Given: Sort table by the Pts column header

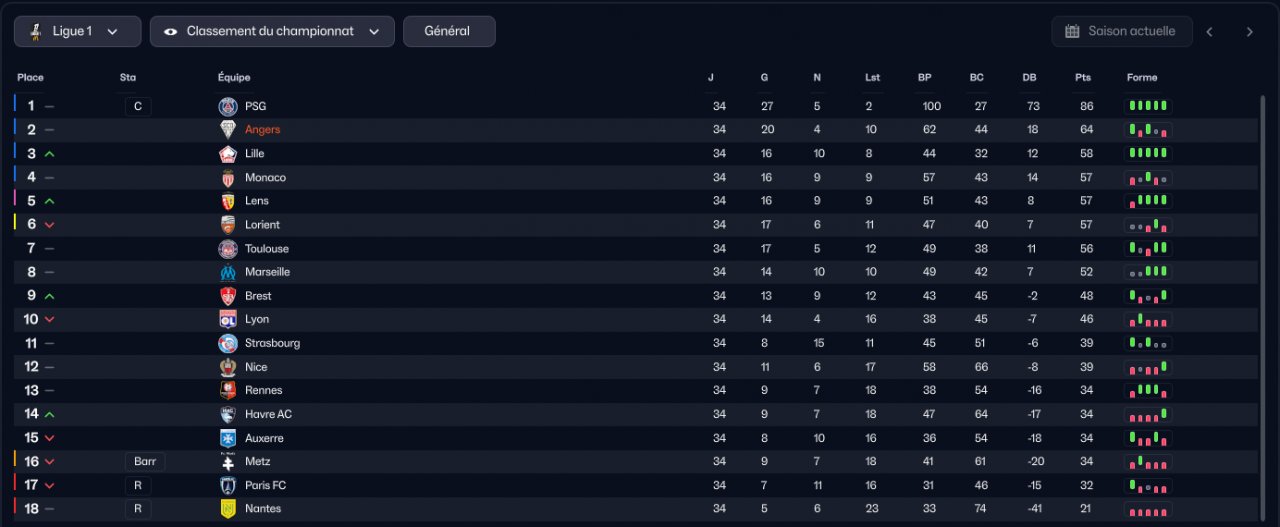Looking at the screenshot, I should tap(1083, 77).
